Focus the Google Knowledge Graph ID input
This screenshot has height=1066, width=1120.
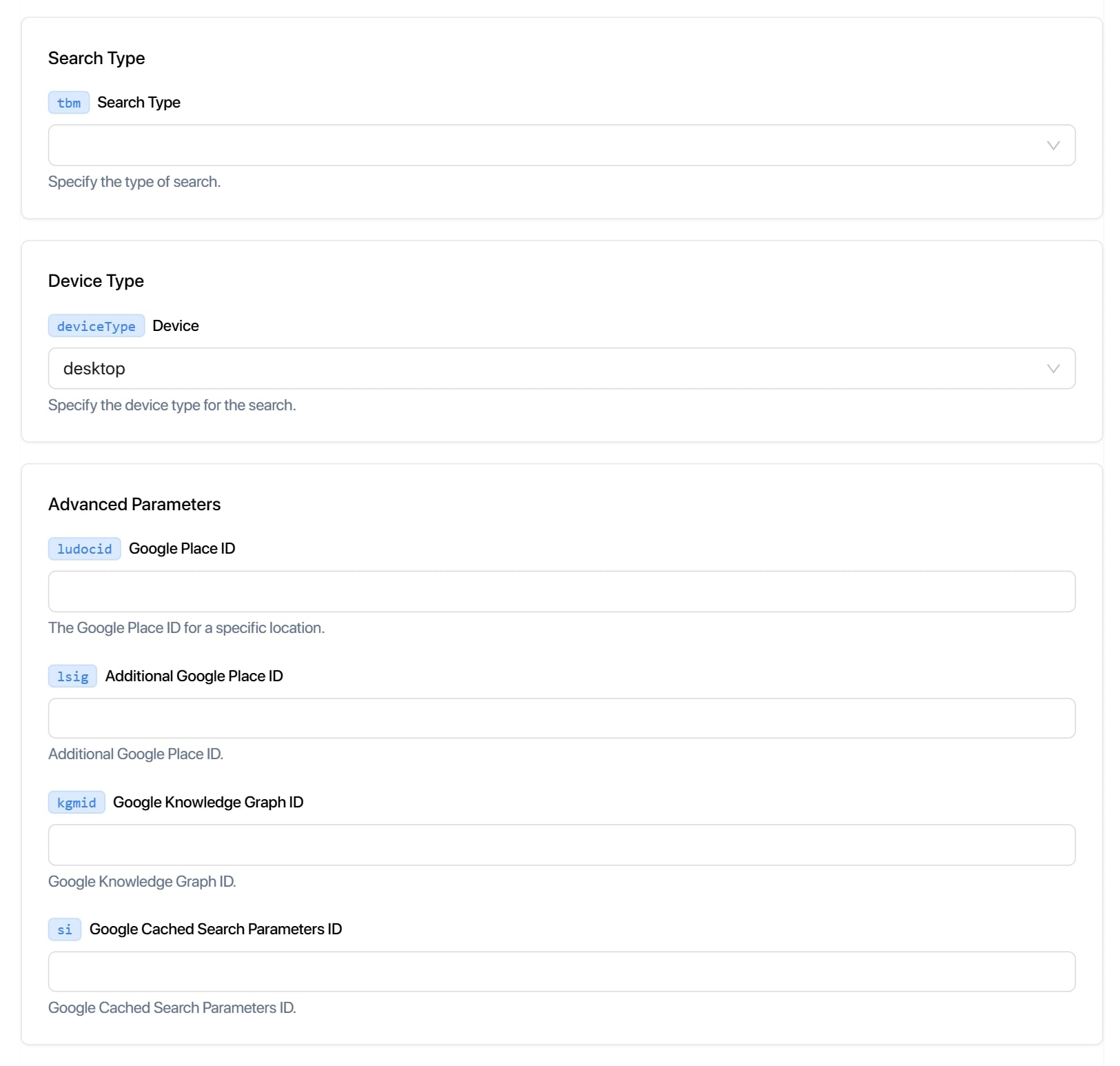tap(561, 845)
